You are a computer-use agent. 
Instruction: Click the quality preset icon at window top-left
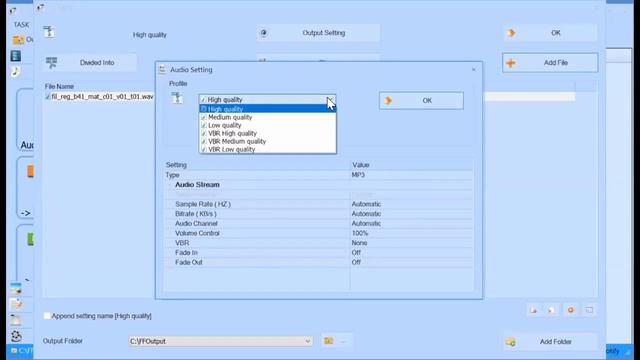pyautogui.click(x=49, y=32)
